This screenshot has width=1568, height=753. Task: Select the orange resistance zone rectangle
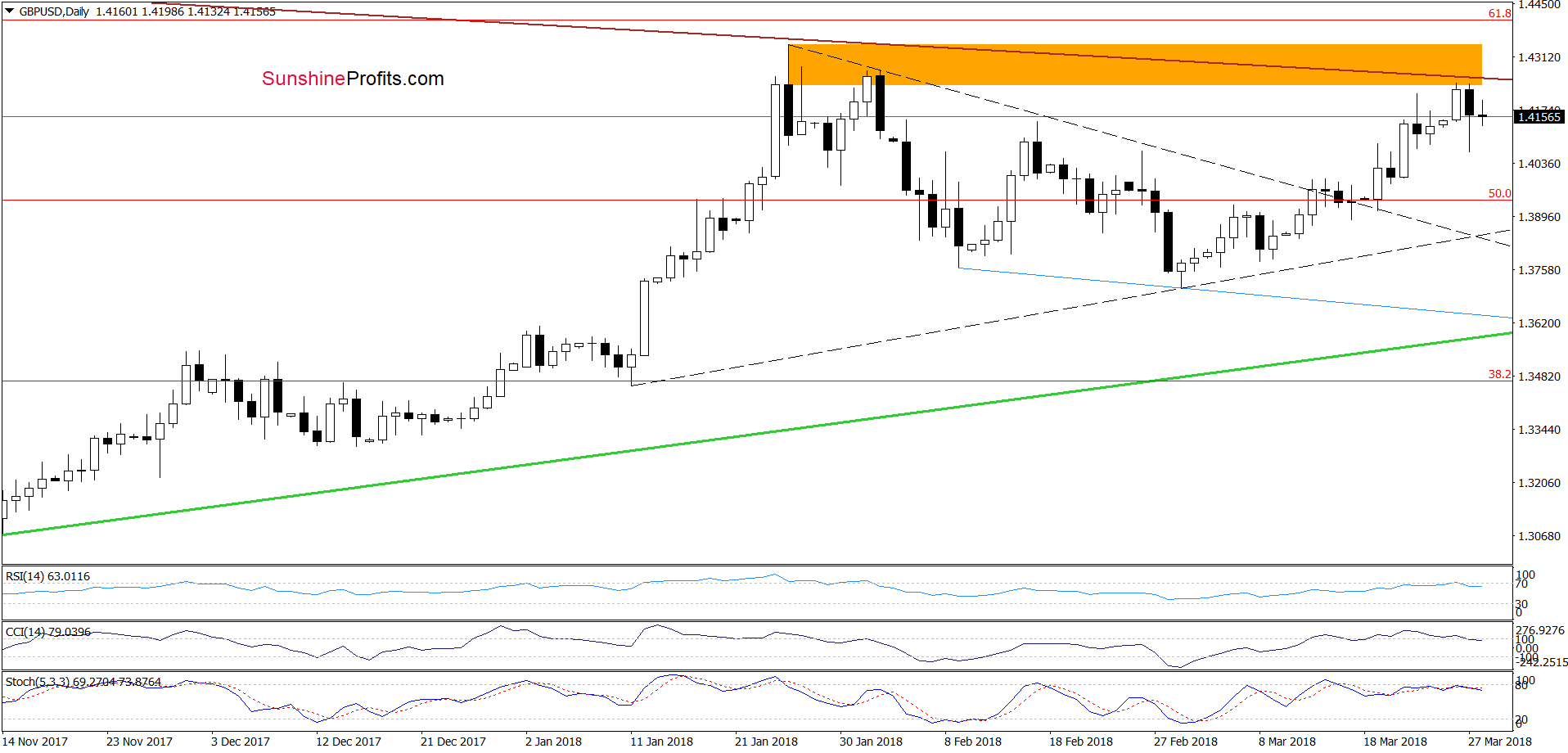click(x=1135, y=65)
